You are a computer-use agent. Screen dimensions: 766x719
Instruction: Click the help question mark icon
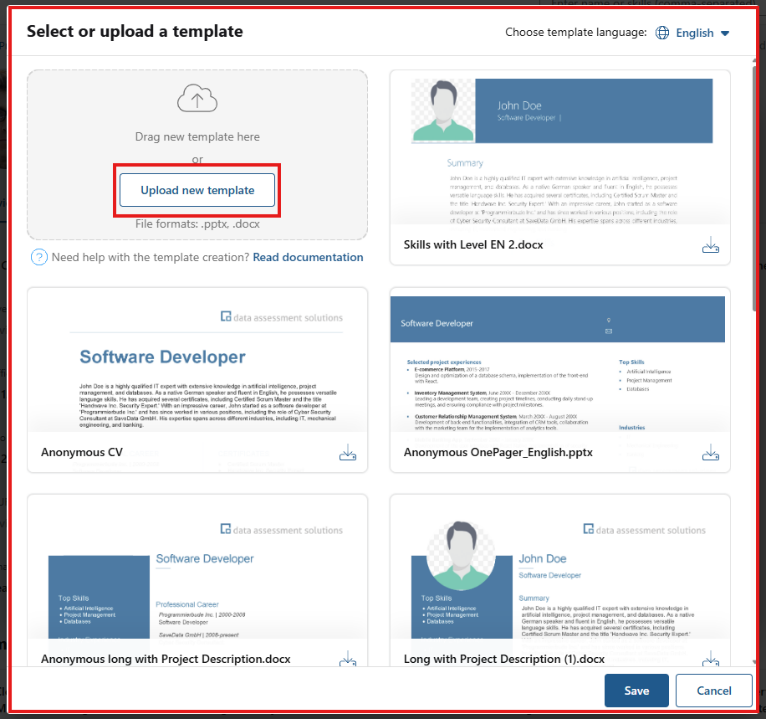pos(39,257)
